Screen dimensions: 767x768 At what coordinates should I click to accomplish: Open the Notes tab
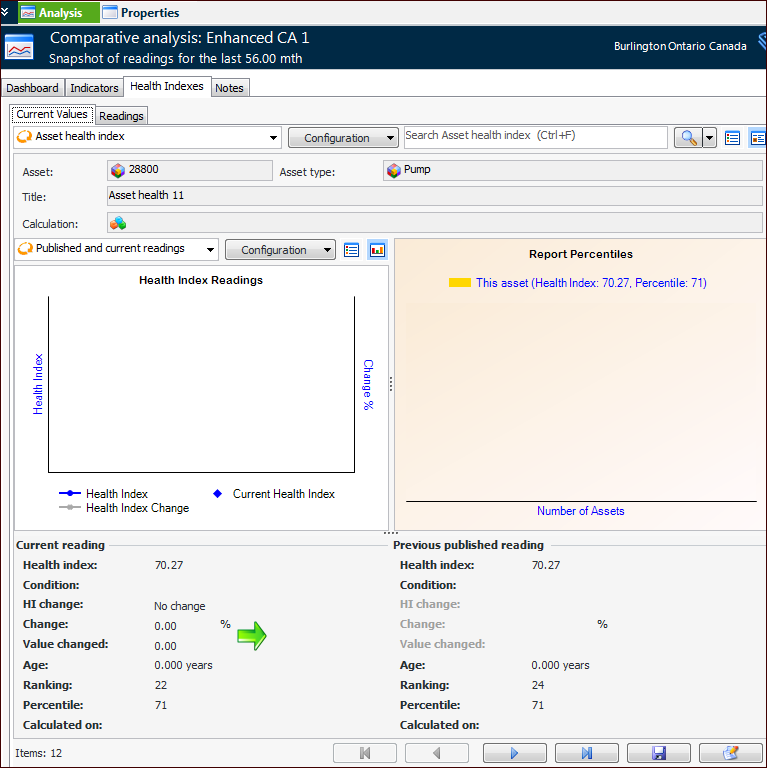(229, 88)
